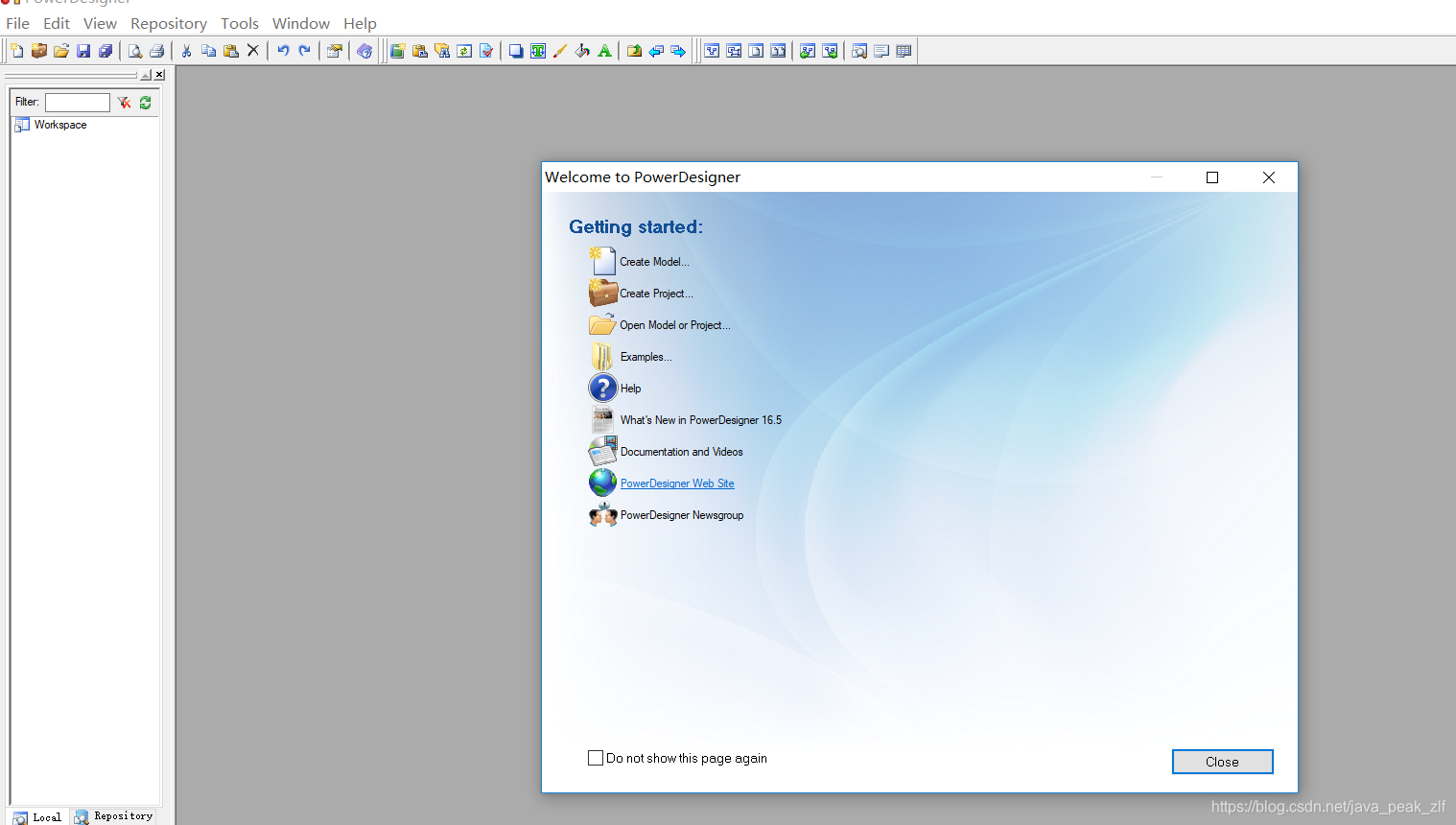Viewport: 1456px width, 825px height.
Task: Refresh the browser filter with green arrows
Action: pyautogui.click(x=146, y=103)
